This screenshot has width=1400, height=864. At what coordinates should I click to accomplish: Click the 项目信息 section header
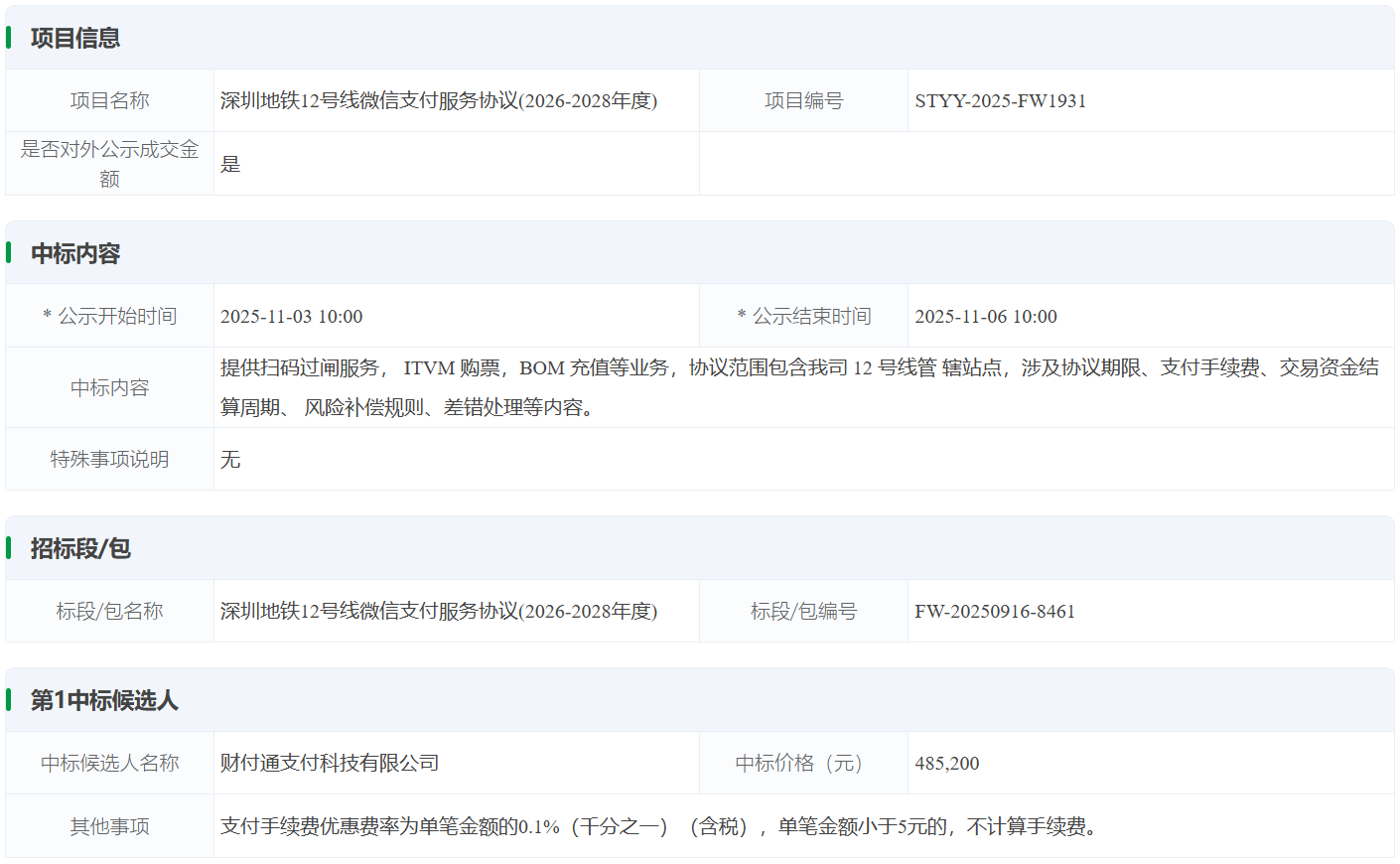[75, 38]
